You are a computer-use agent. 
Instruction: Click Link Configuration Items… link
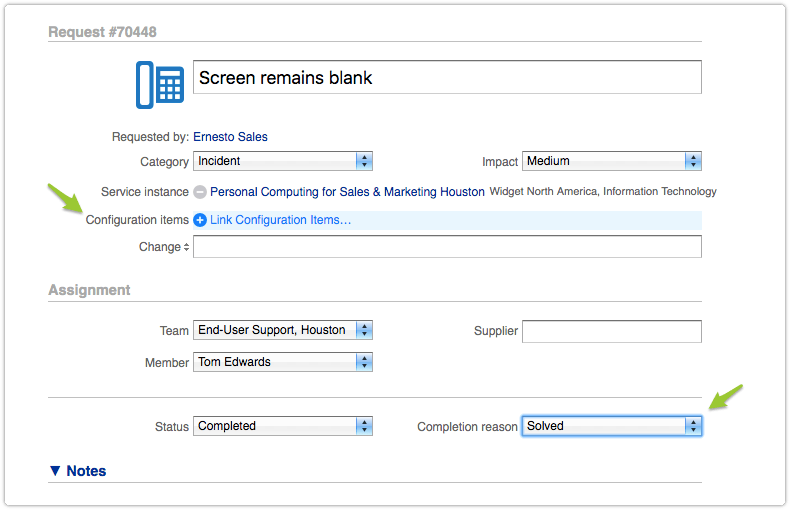[x=281, y=220]
